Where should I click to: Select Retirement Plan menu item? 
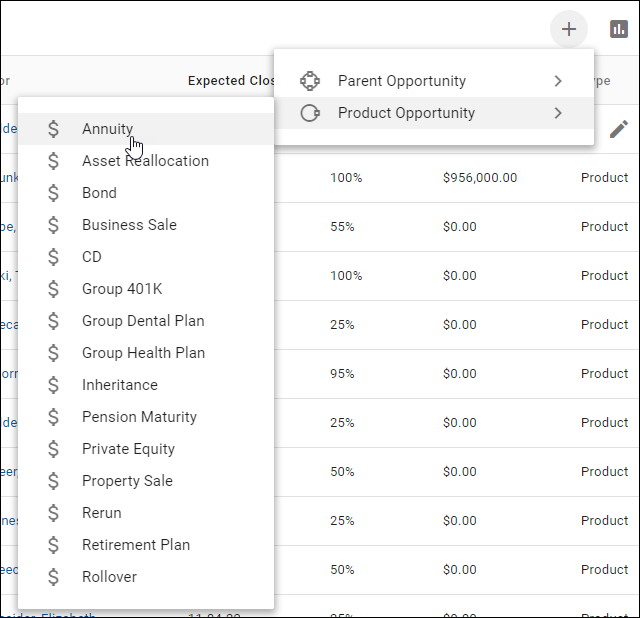(x=136, y=545)
